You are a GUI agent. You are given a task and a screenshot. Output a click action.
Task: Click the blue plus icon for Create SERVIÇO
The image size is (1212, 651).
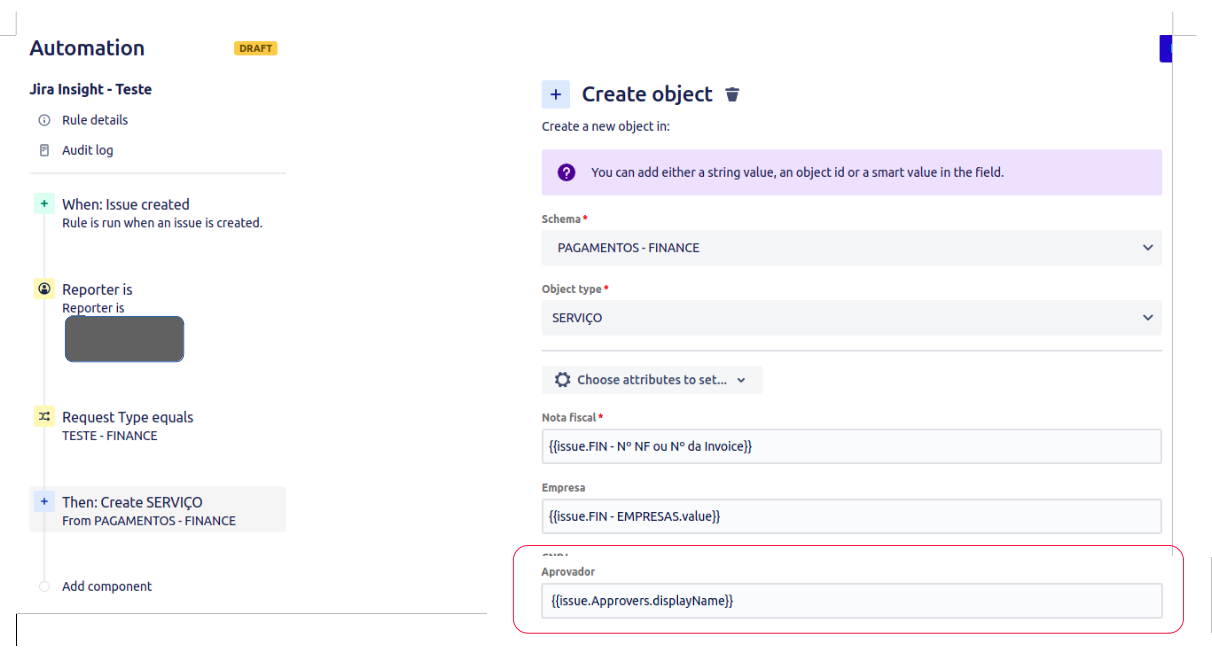(x=44, y=501)
